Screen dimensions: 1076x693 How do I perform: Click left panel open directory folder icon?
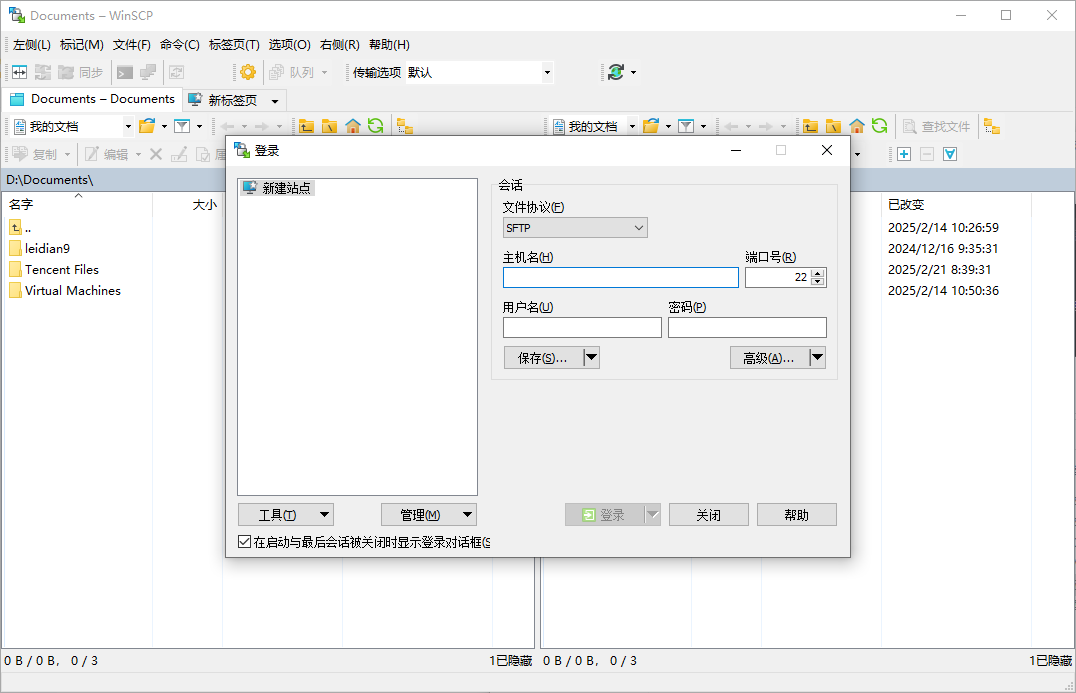click(147, 126)
